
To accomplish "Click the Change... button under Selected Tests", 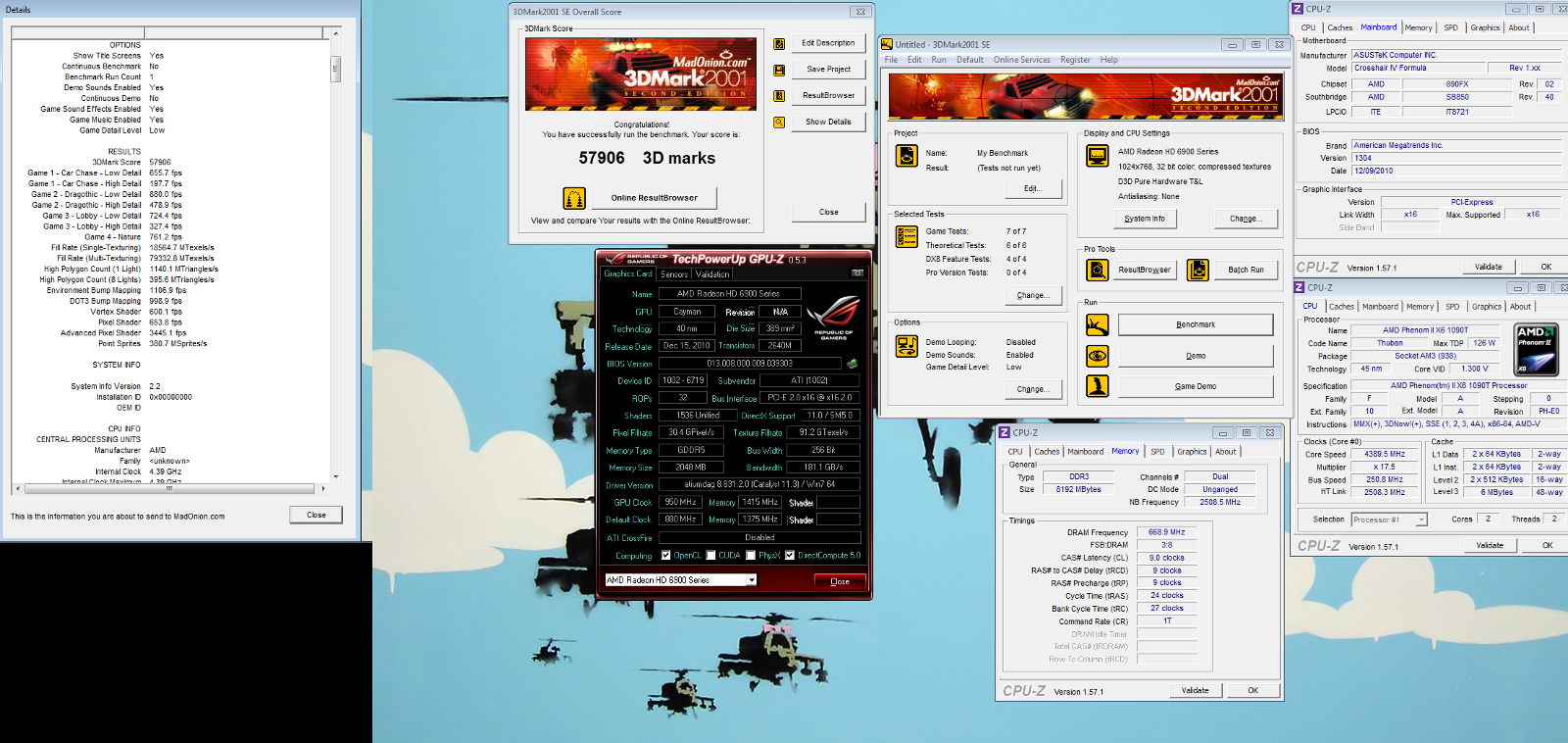I will coord(1032,295).
